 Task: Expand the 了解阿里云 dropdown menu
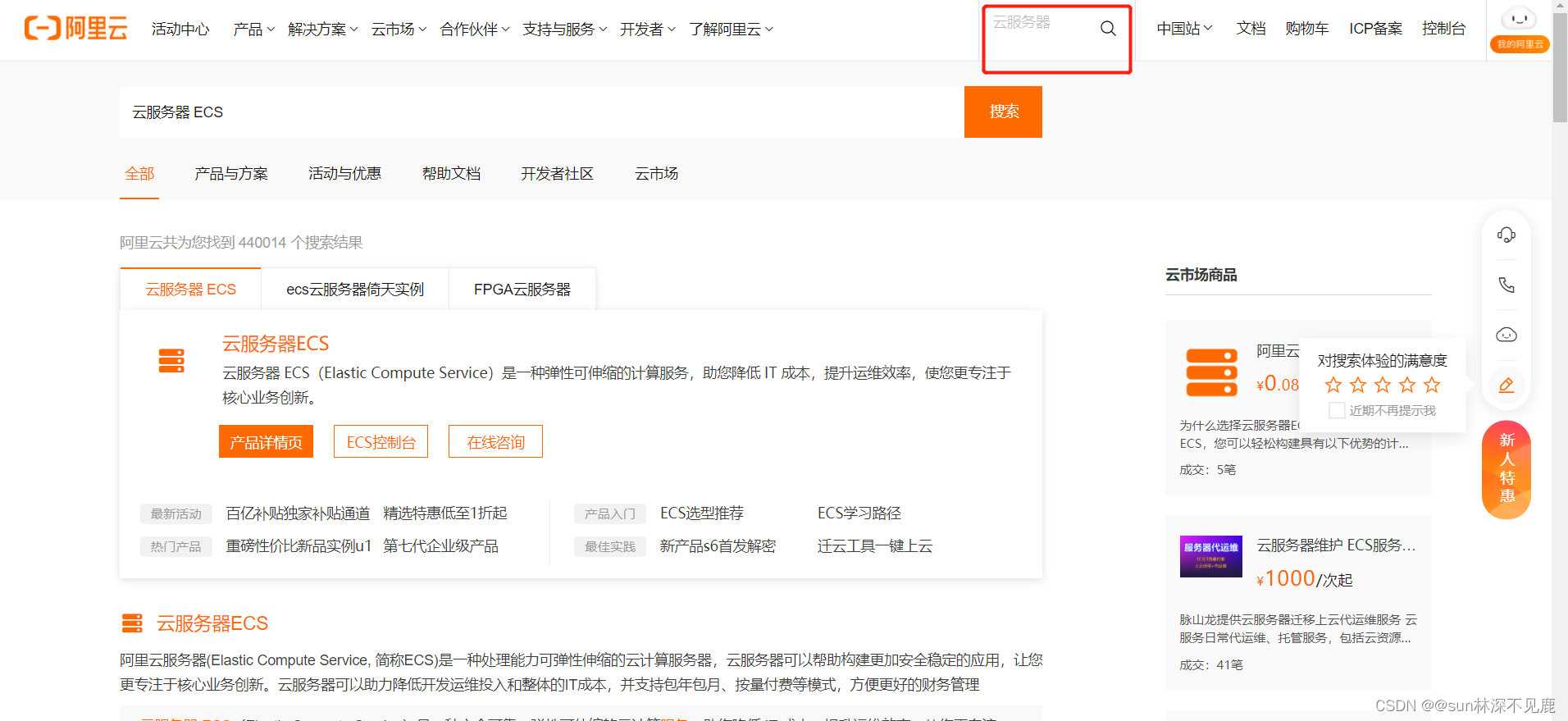pos(731,30)
